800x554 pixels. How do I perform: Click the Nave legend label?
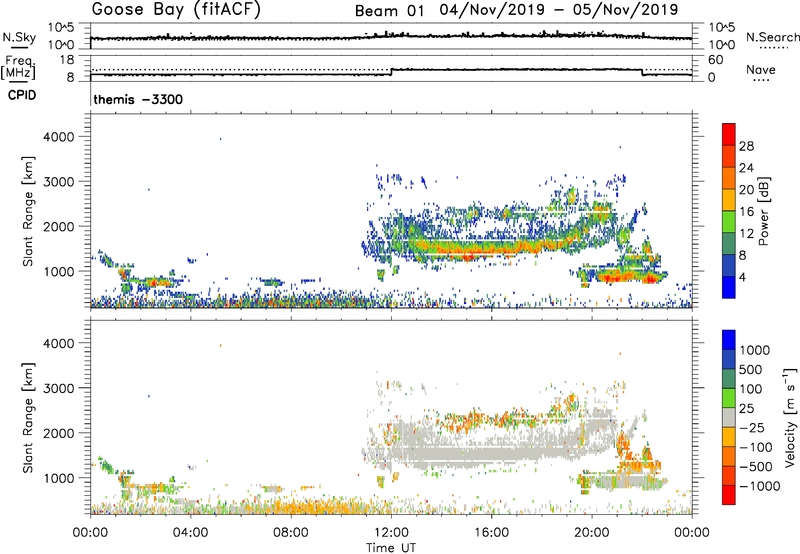pyautogui.click(x=761, y=69)
